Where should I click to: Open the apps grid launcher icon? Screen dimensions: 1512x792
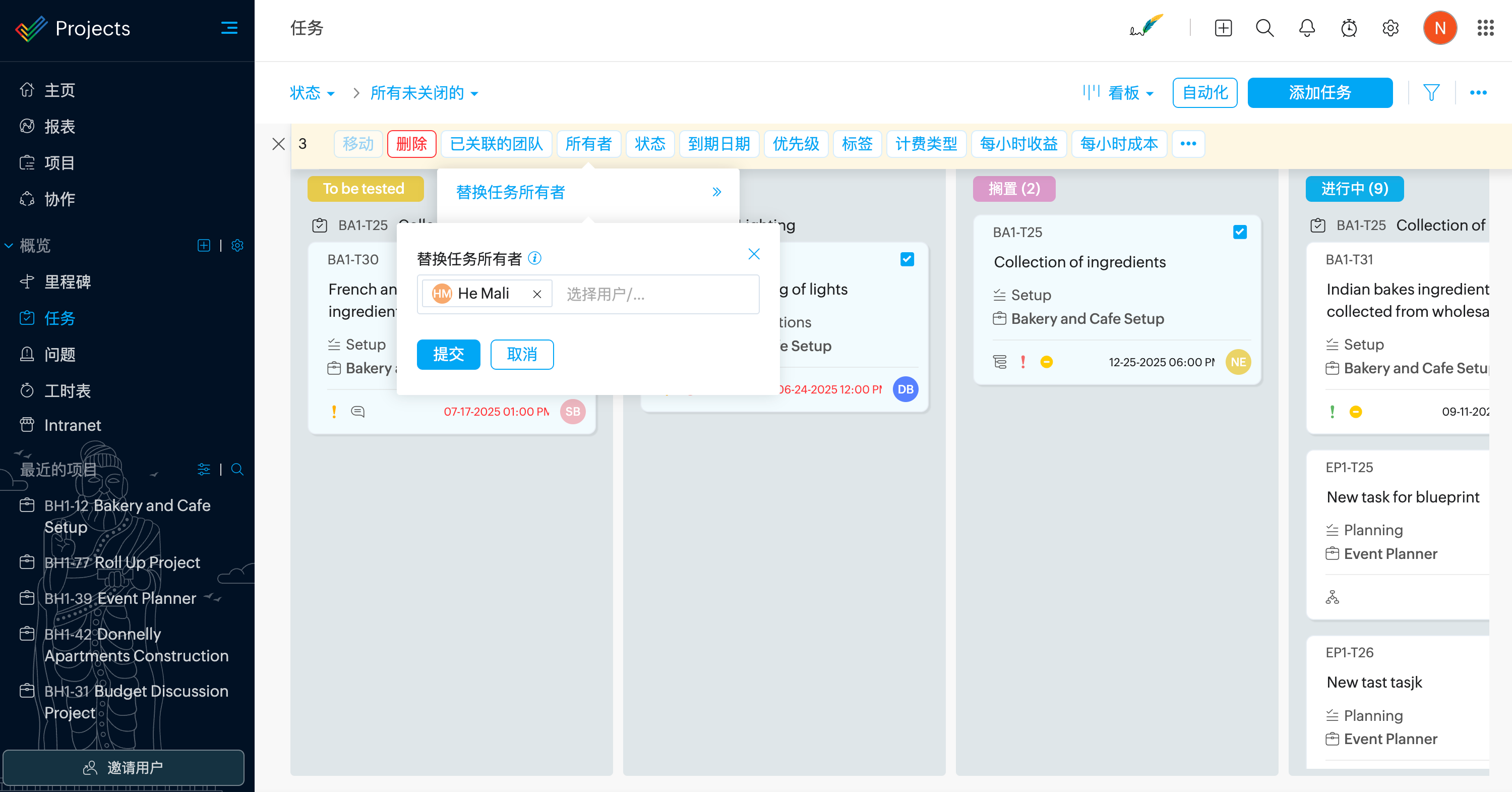1485,28
